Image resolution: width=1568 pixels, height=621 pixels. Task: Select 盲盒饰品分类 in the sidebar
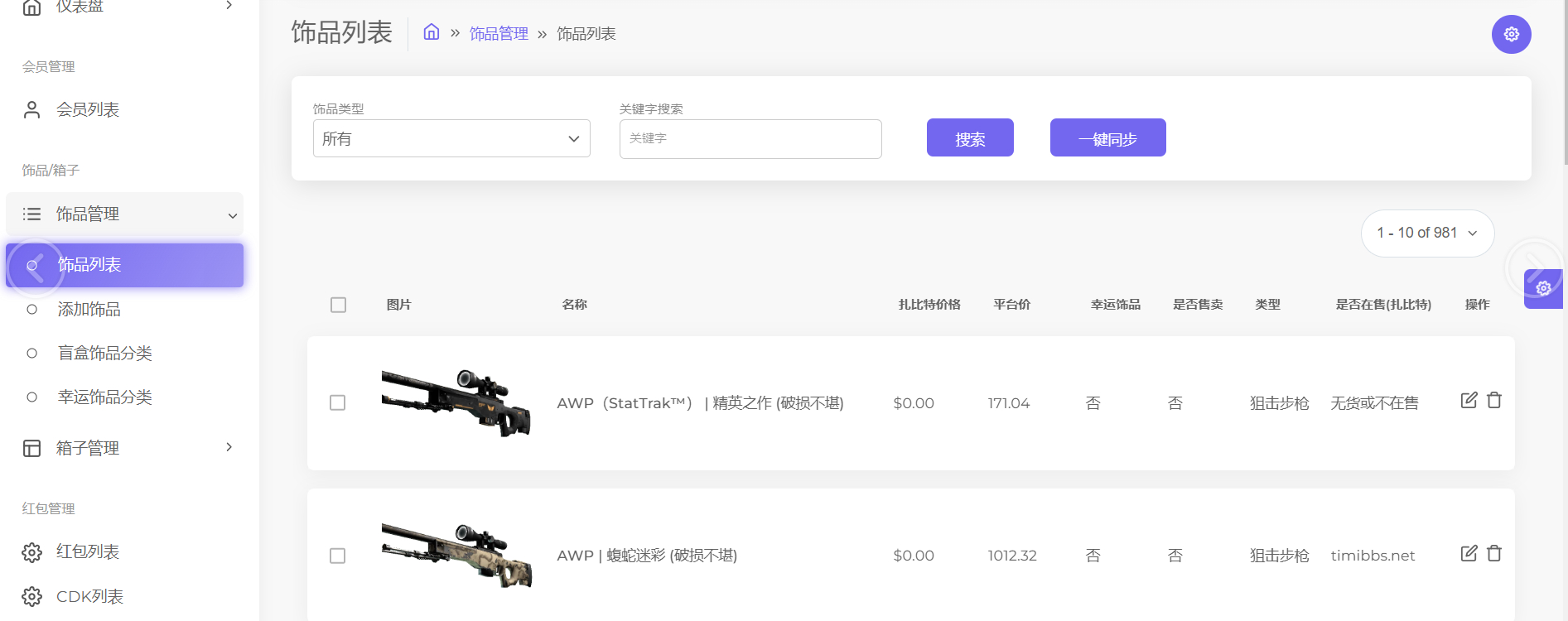104,354
